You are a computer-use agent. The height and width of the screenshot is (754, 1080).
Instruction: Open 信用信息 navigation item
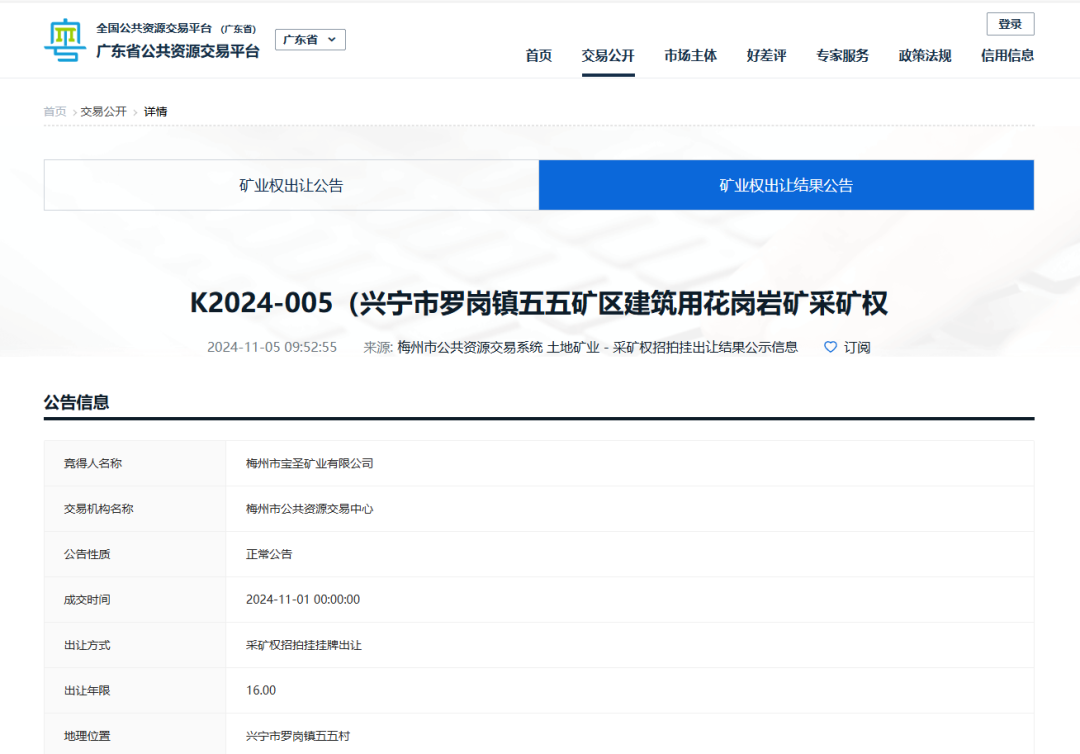[x=1007, y=56]
